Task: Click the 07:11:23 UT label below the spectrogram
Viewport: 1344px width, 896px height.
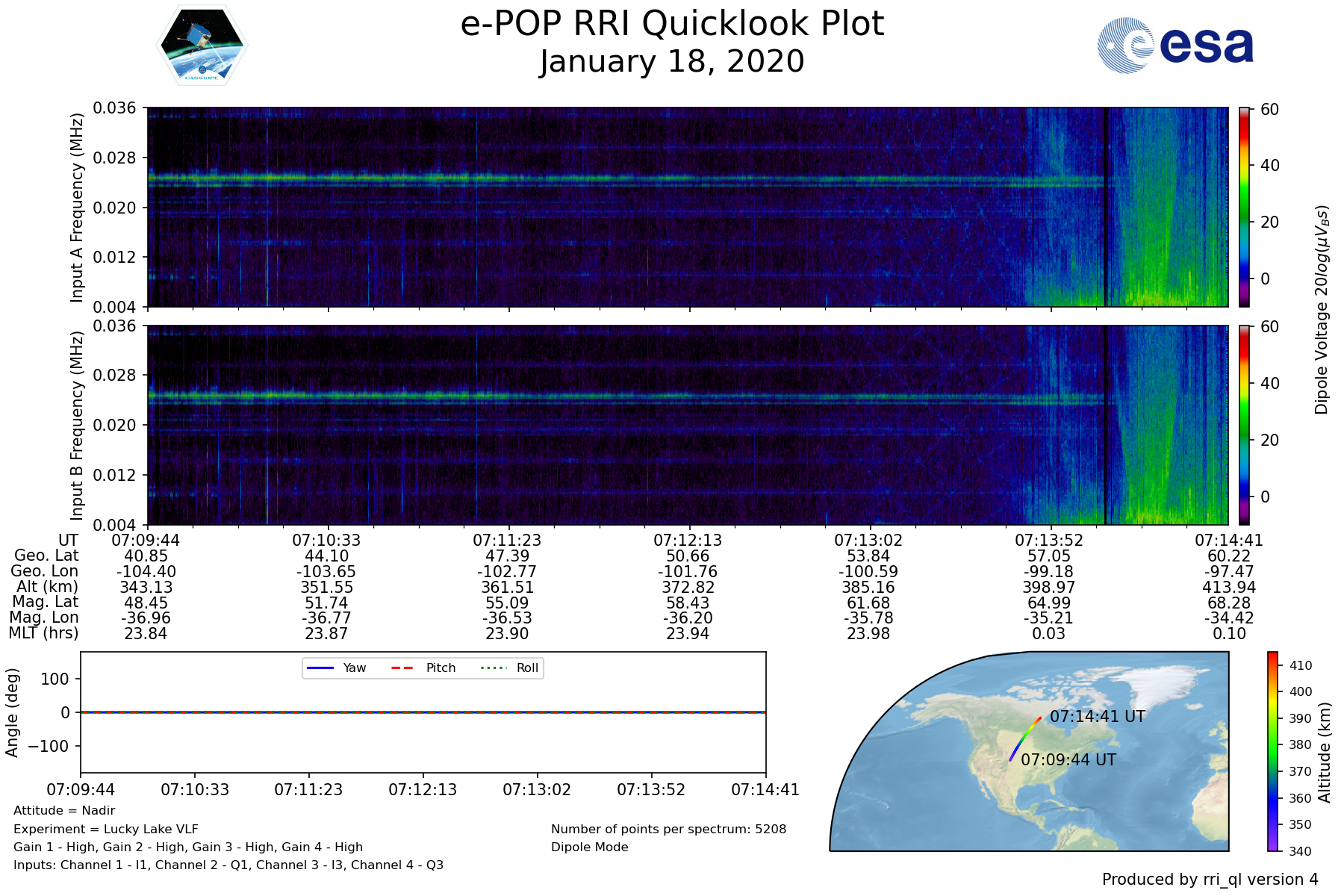Action: pyautogui.click(x=507, y=541)
